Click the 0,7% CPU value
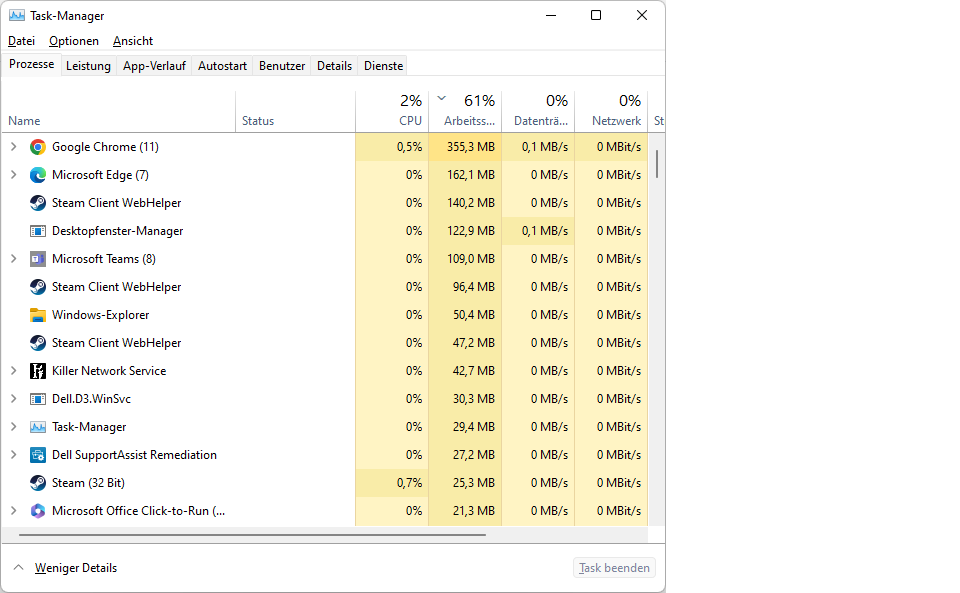This screenshot has width=960, height=593. click(410, 483)
